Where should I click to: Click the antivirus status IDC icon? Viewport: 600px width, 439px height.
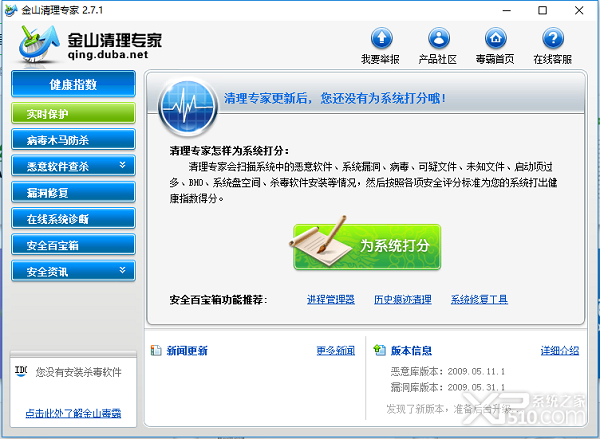(21, 371)
